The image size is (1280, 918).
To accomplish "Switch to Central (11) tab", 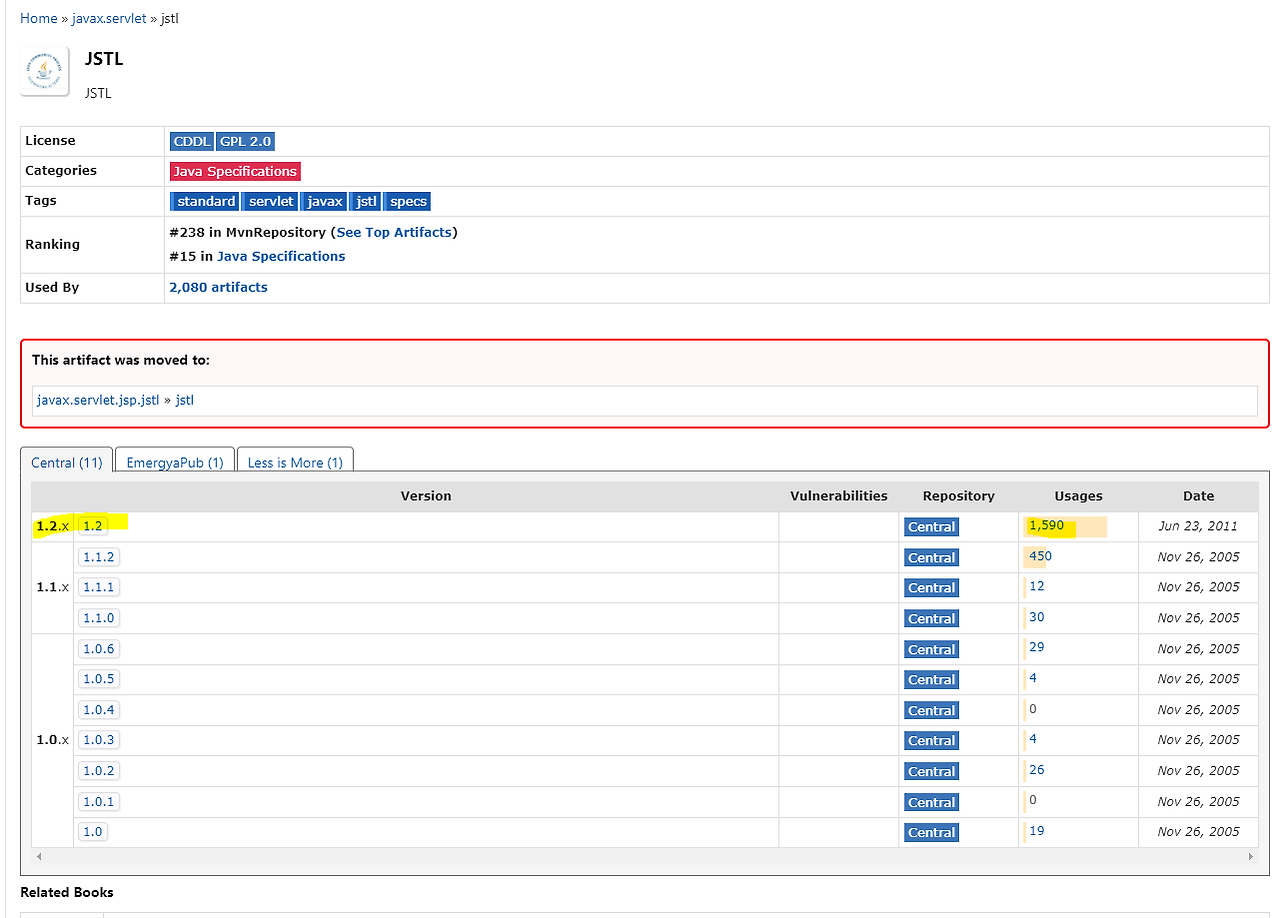I will click(67, 462).
